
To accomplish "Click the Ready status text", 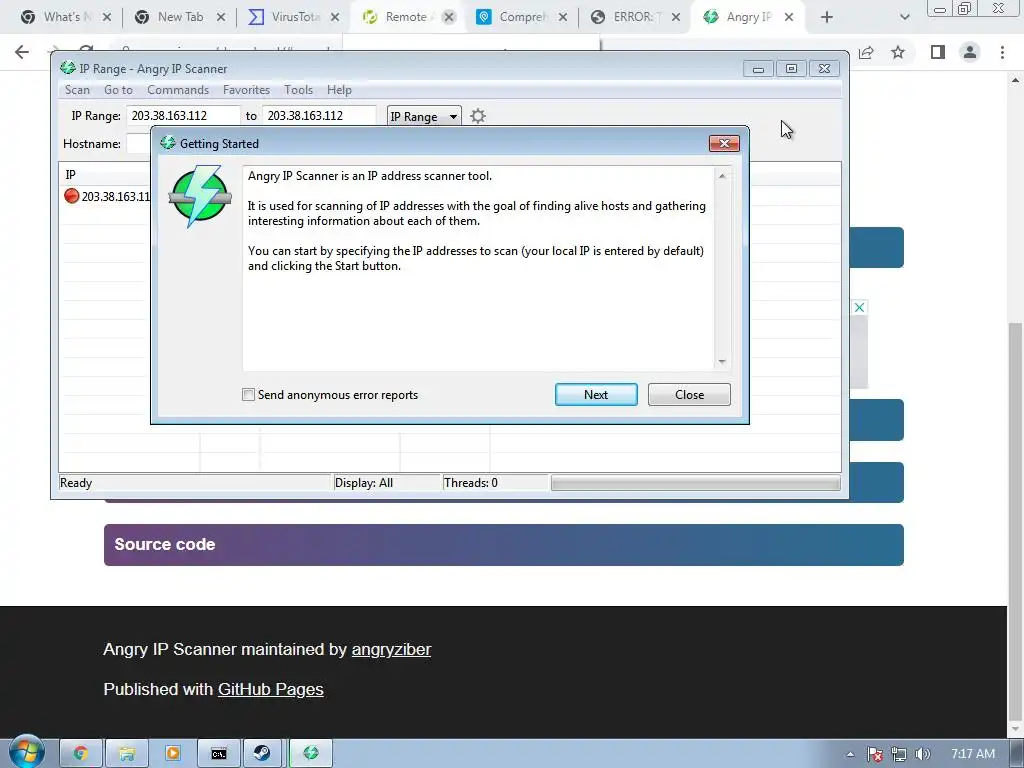I will click(x=76, y=483).
